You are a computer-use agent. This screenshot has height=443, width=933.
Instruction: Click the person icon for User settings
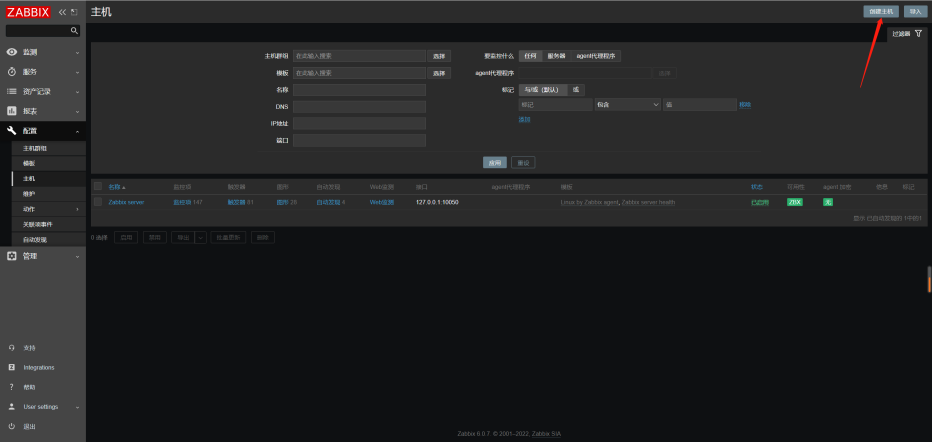(11, 407)
